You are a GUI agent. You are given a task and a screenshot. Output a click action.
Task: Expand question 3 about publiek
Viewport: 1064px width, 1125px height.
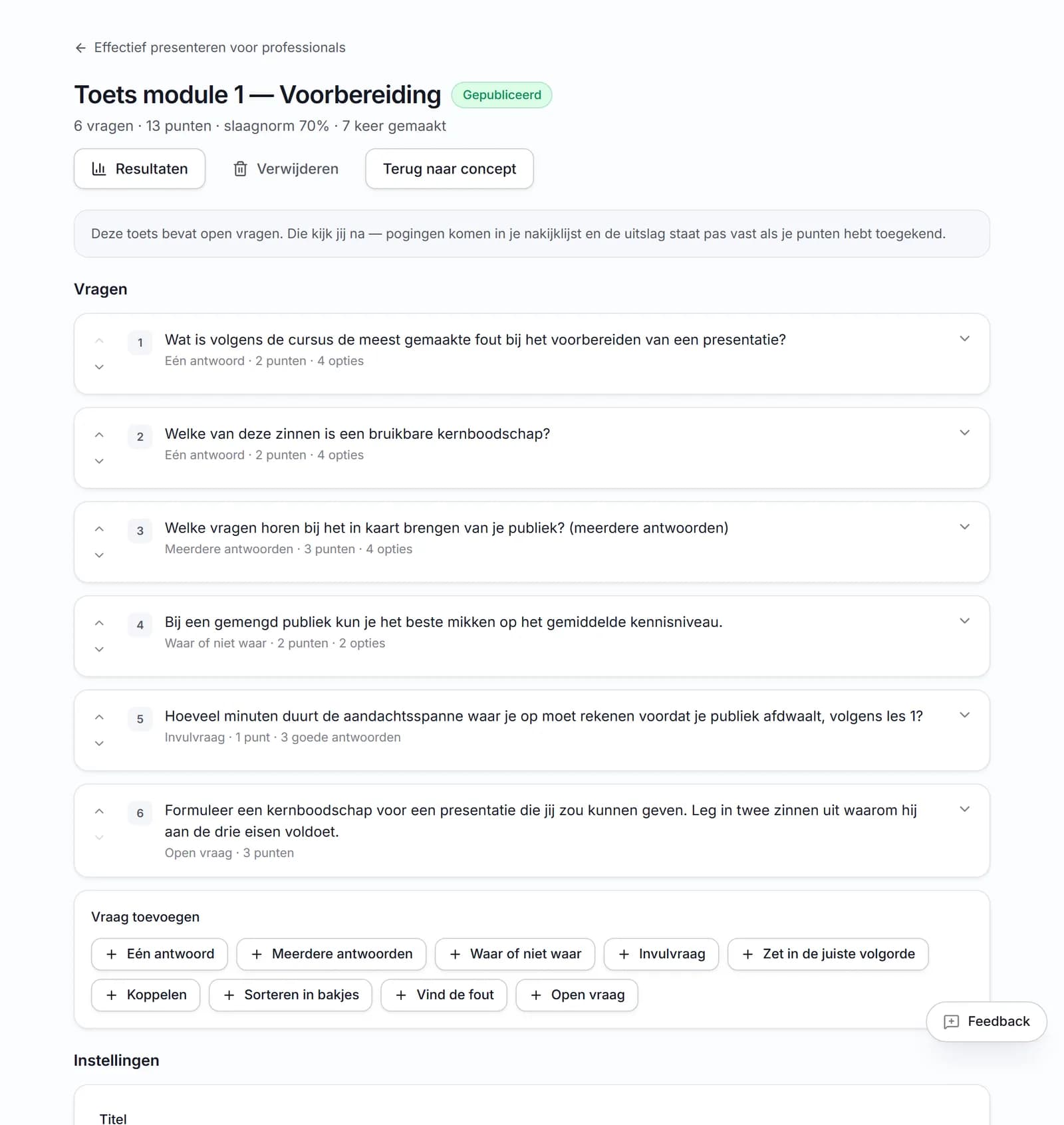pyautogui.click(x=964, y=527)
